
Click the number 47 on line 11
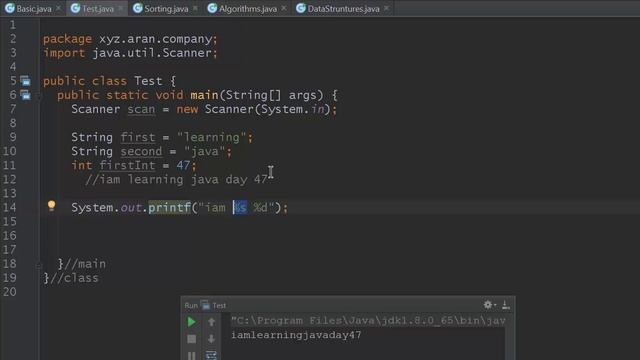tap(183, 165)
